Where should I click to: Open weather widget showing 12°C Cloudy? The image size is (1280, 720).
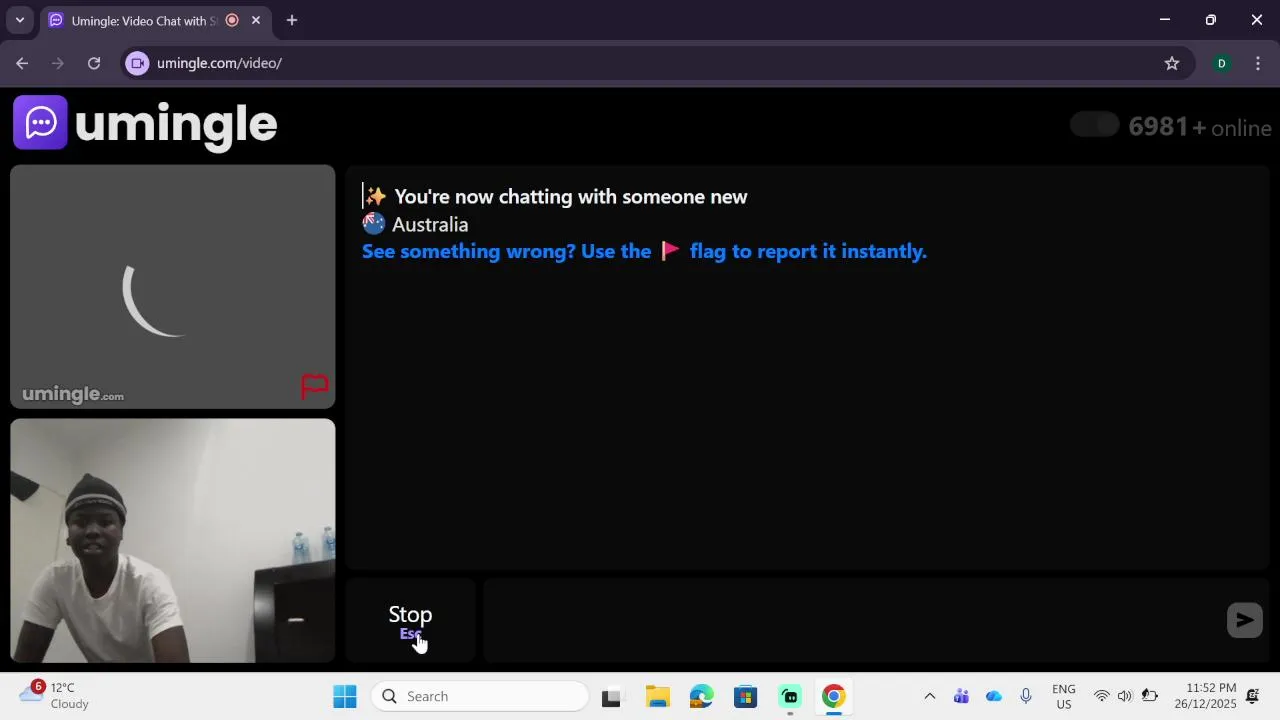56,695
